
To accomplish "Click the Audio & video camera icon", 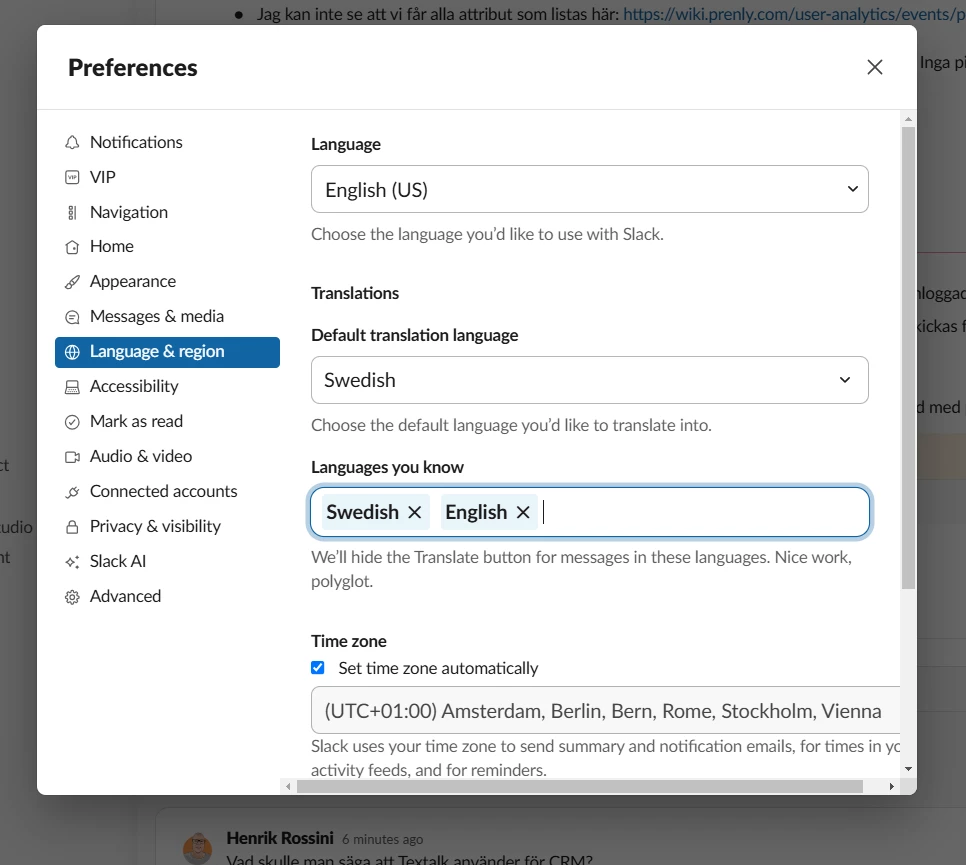I will 72,457.
